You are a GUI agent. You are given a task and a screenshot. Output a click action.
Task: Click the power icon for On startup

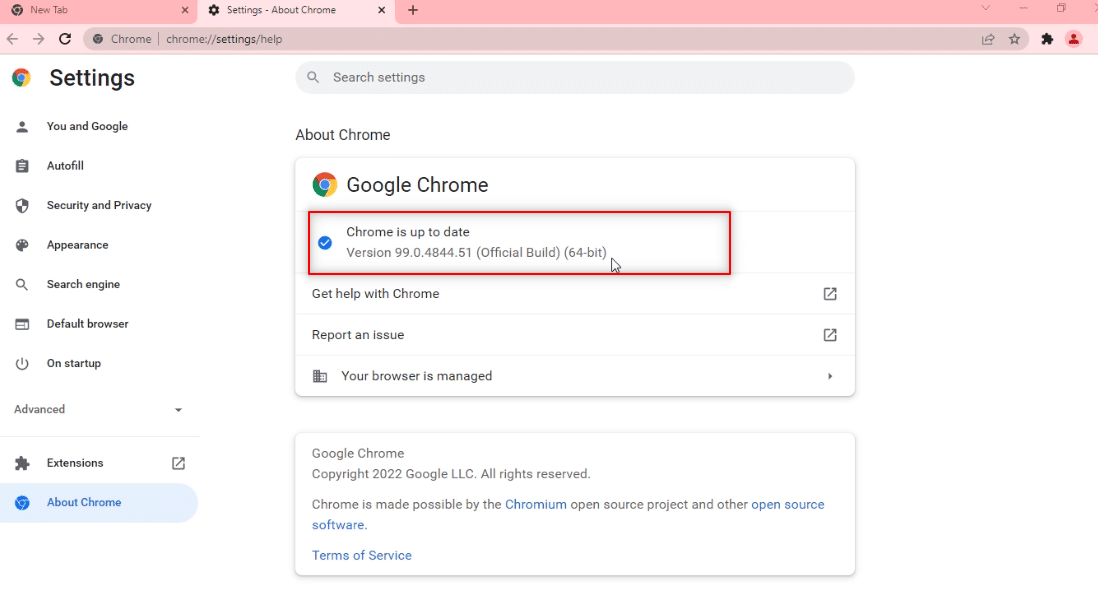[x=22, y=363]
